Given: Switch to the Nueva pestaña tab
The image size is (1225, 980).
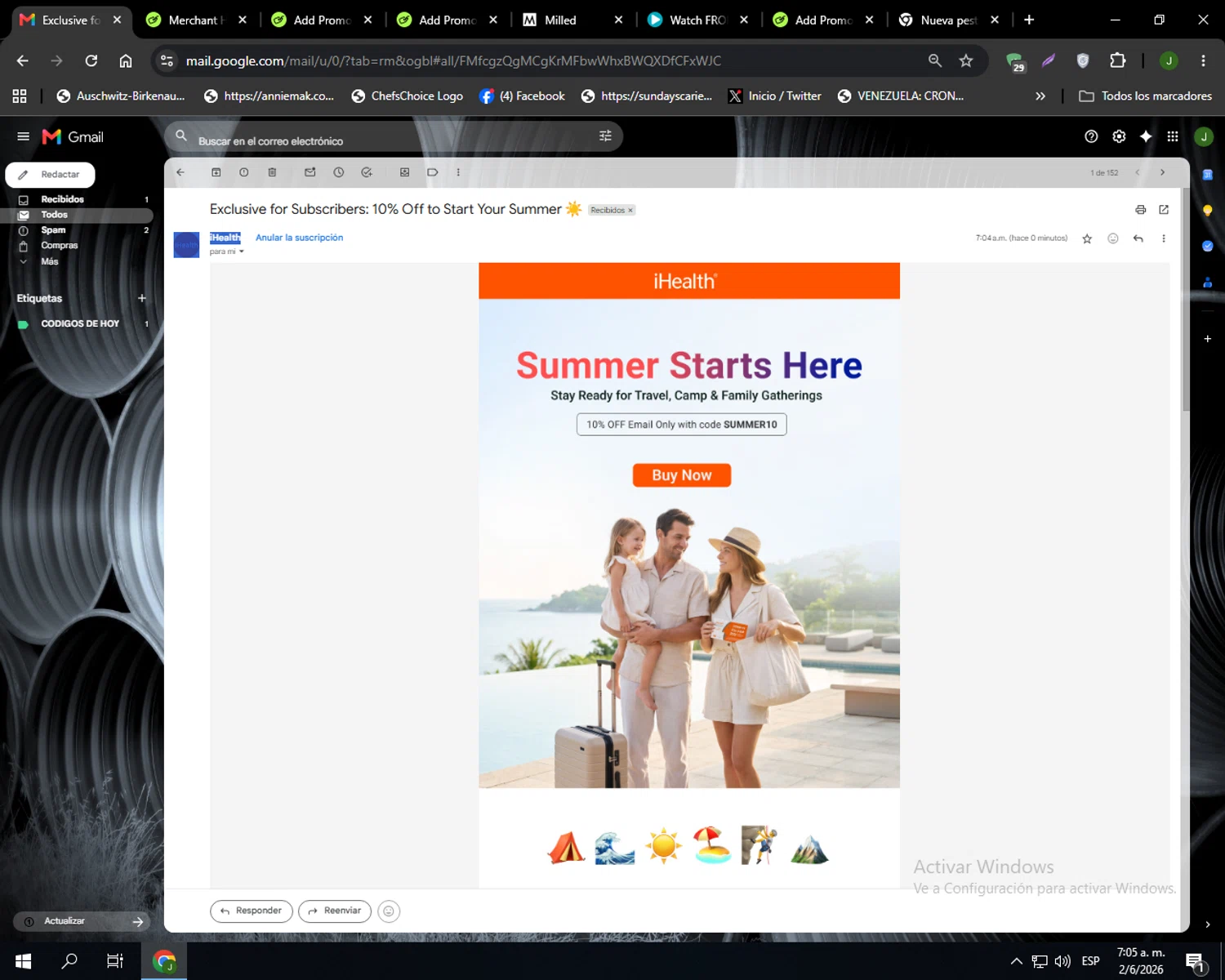Looking at the screenshot, I should pos(949,20).
